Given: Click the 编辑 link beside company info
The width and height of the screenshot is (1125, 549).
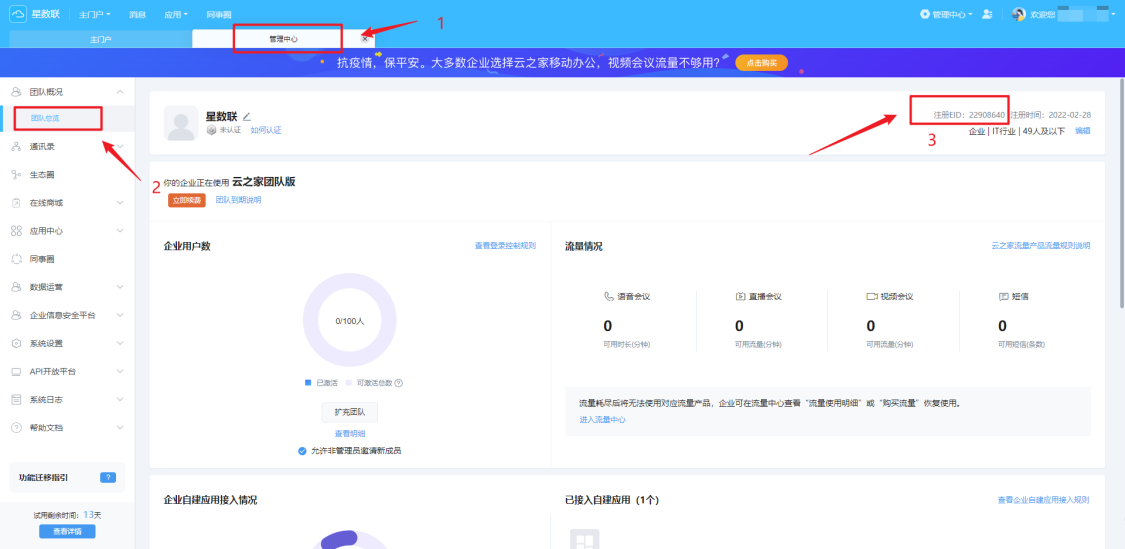Looking at the screenshot, I should 1083,131.
